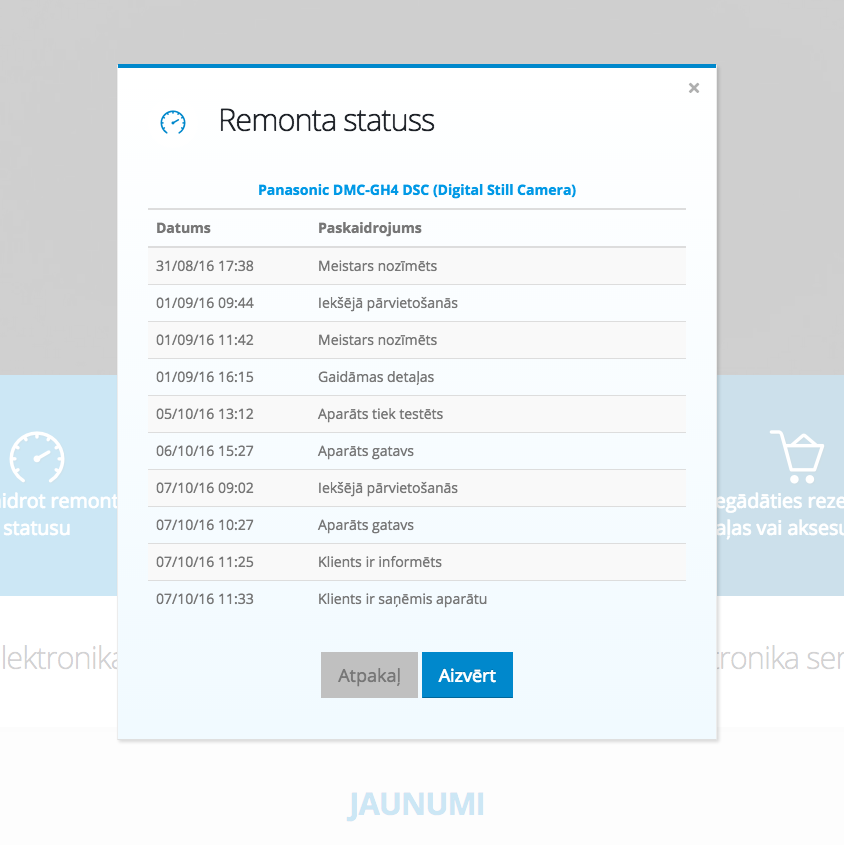
Task: Select the date 07/10/16 10:27
Action: coord(205,525)
